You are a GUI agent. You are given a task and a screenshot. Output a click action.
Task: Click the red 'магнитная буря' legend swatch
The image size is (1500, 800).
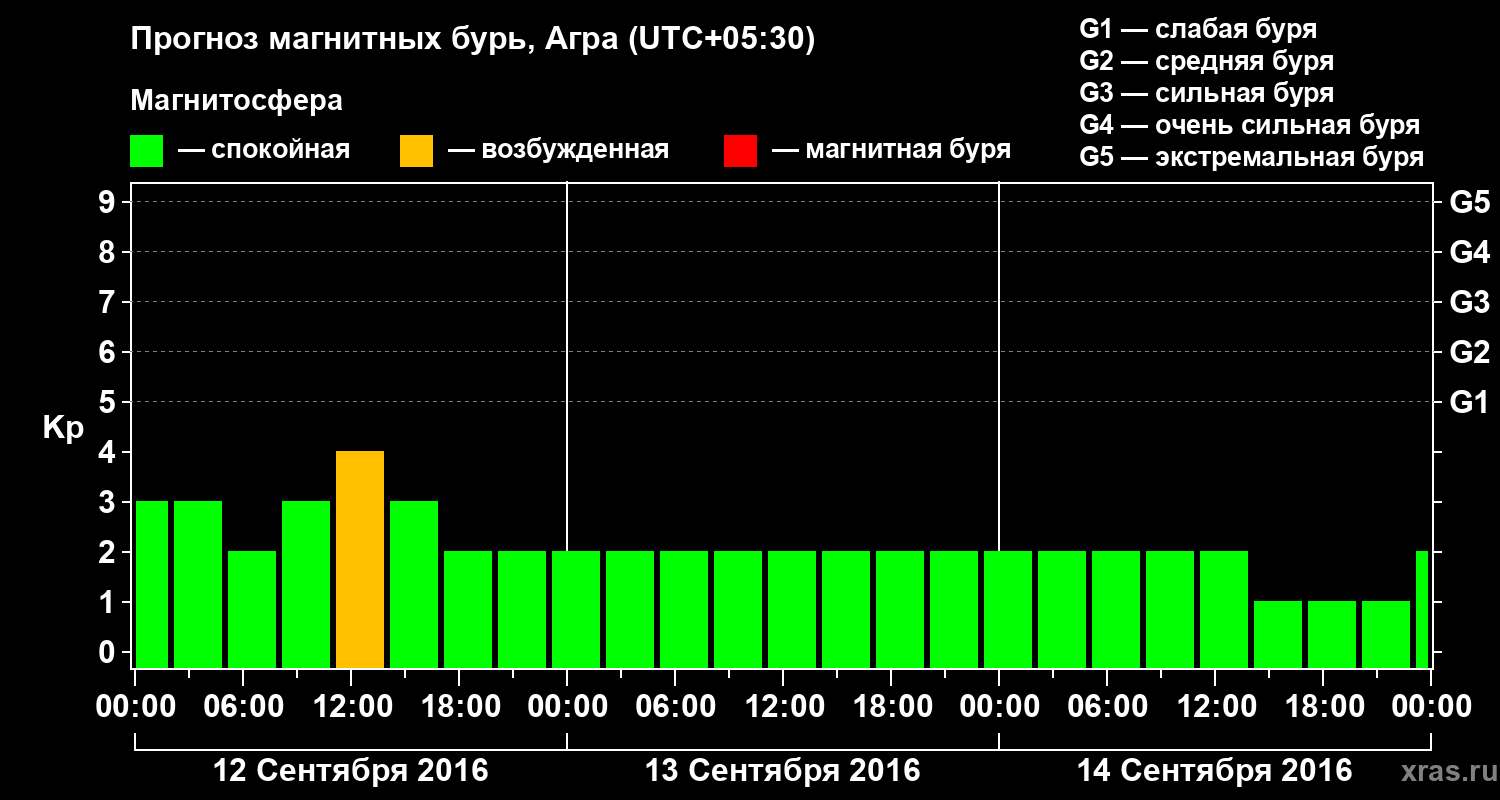[x=740, y=151]
